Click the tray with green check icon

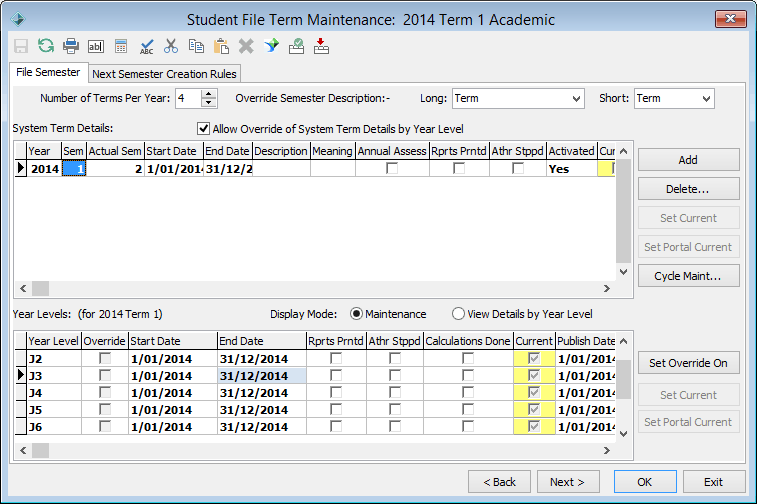click(x=296, y=46)
